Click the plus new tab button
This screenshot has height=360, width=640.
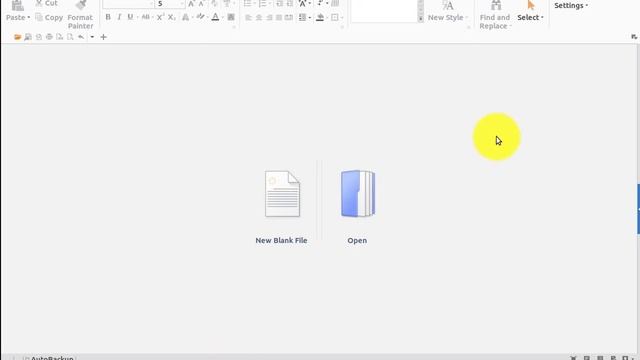[103, 37]
